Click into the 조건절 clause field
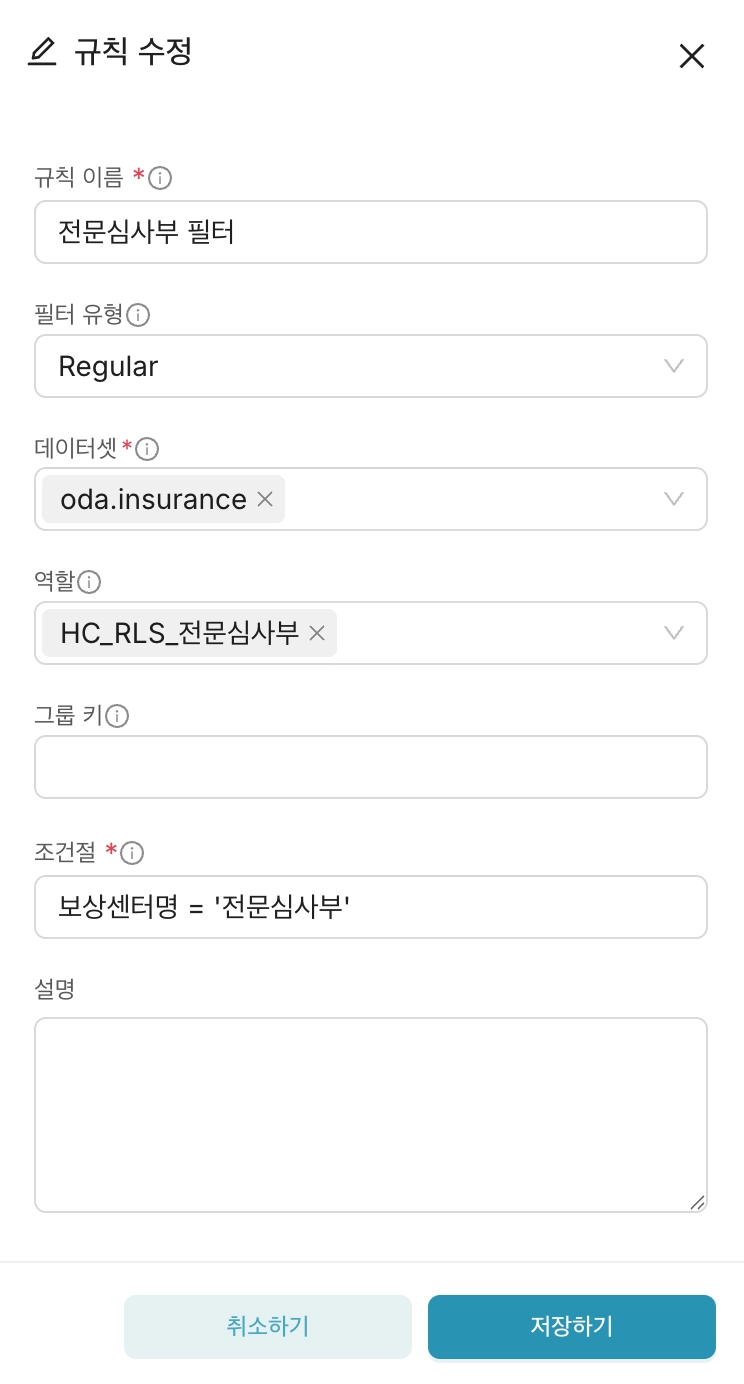Screen dimensions: 744x1384 point(371,907)
